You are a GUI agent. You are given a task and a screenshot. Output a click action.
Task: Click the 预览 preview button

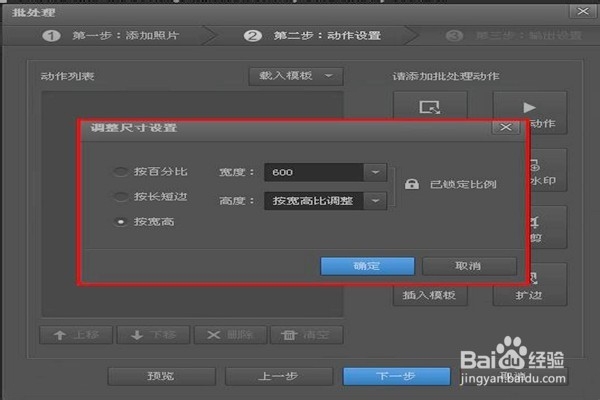(x=161, y=376)
